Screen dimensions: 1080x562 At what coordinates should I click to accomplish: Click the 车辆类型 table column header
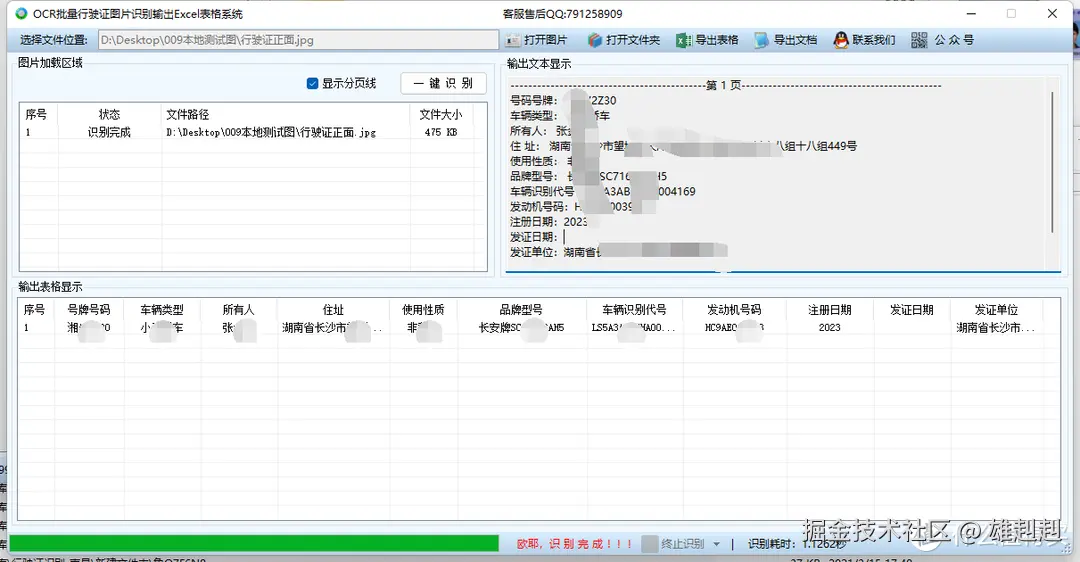click(162, 310)
